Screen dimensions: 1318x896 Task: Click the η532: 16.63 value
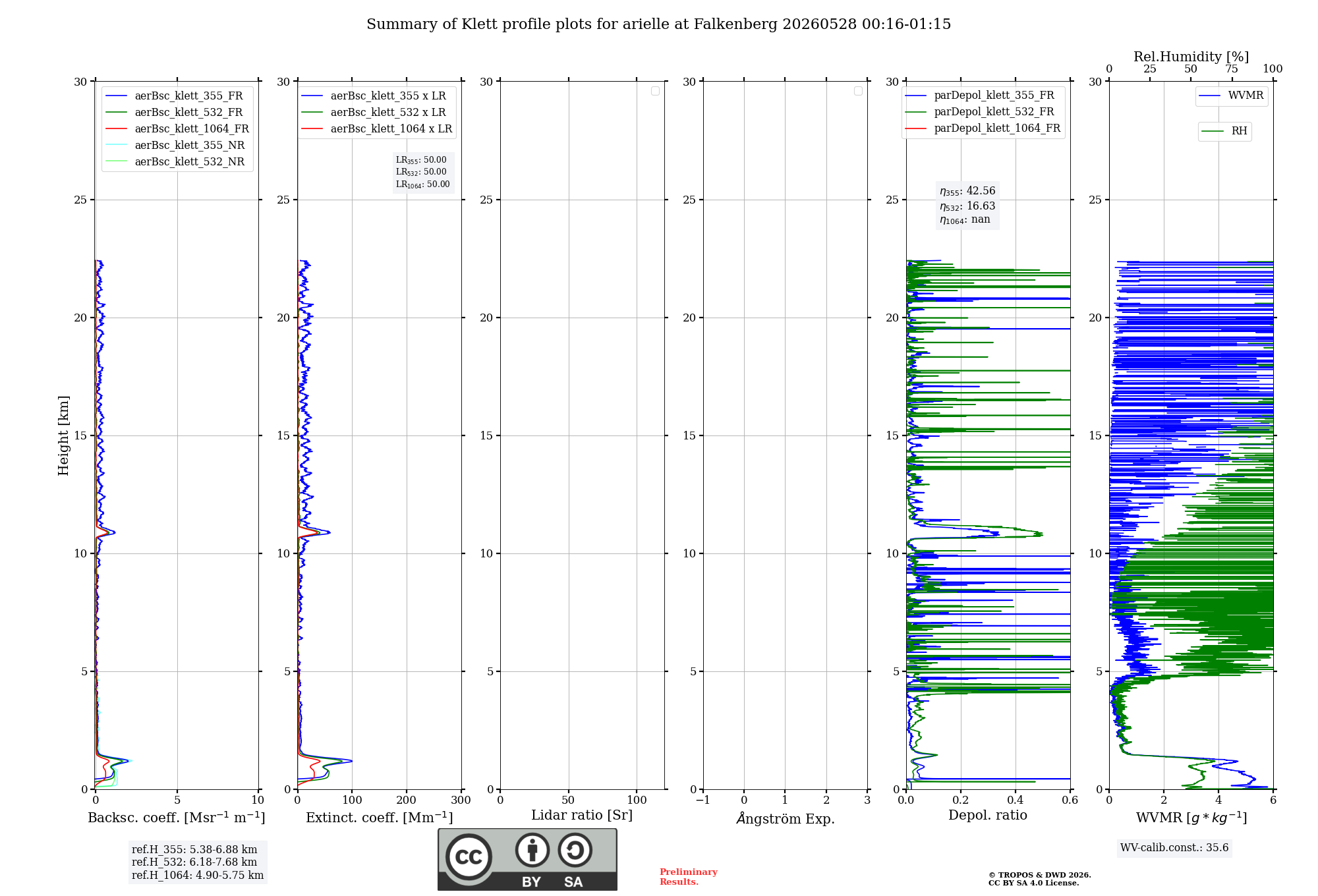[967, 206]
